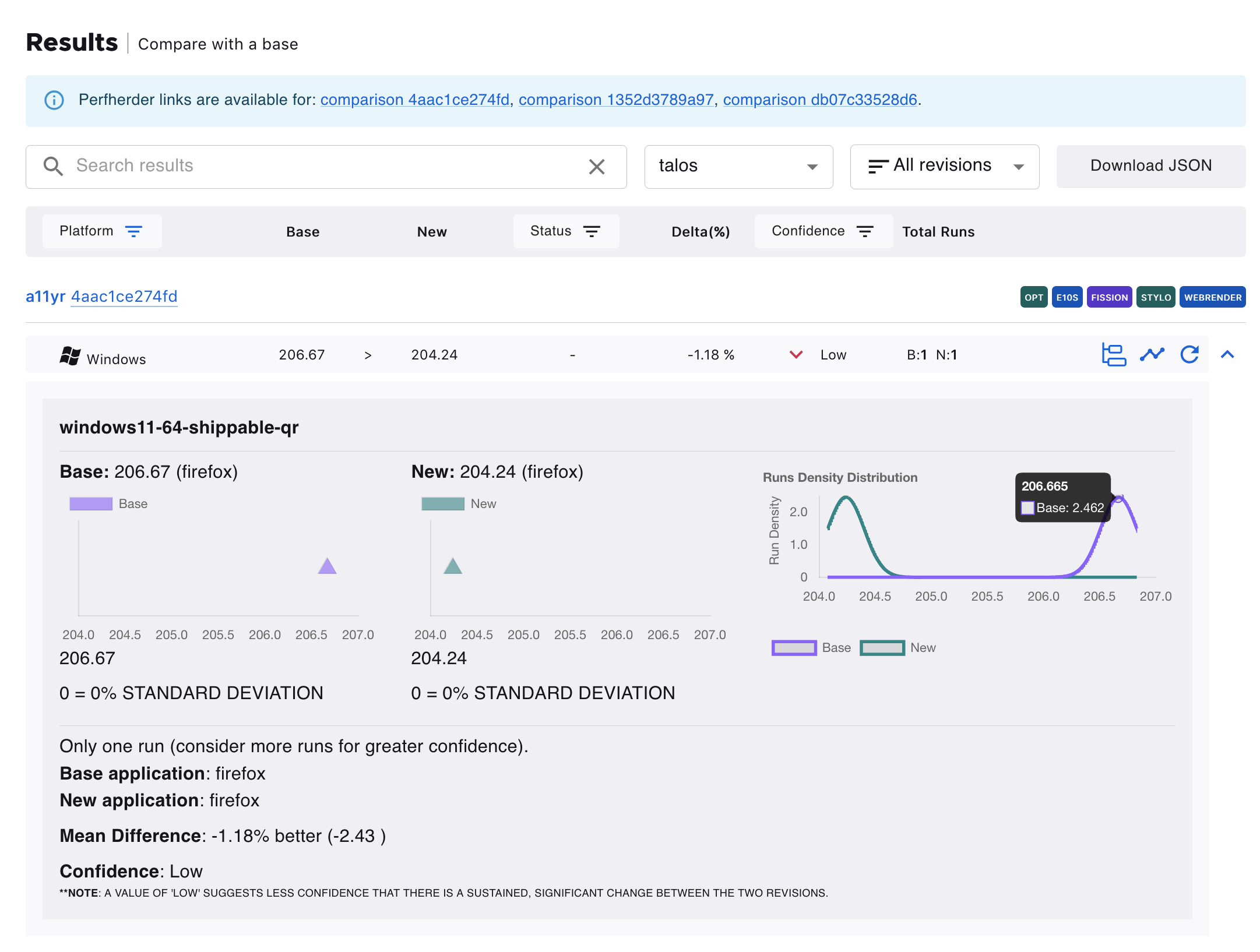Viewport: 1260px width, 952px height.
Task: Click the Windows logo icon
Action: click(71, 356)
